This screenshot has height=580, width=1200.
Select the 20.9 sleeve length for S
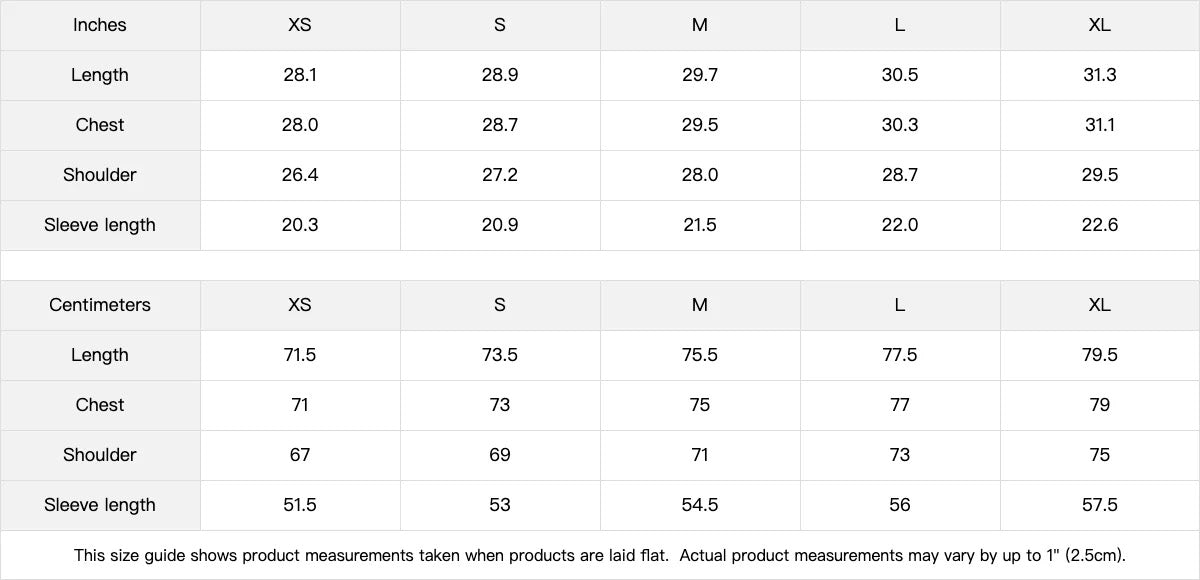[500, 225]
